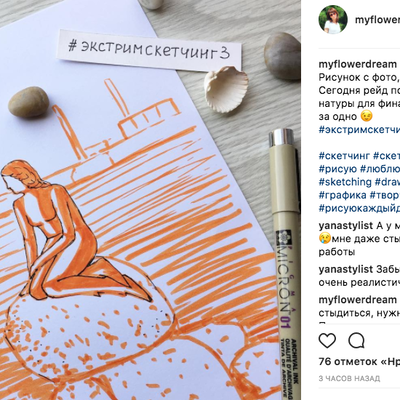400x400 pixels.
Task: Open the #графика hashtag link
Action: click(x=342, y=195)
